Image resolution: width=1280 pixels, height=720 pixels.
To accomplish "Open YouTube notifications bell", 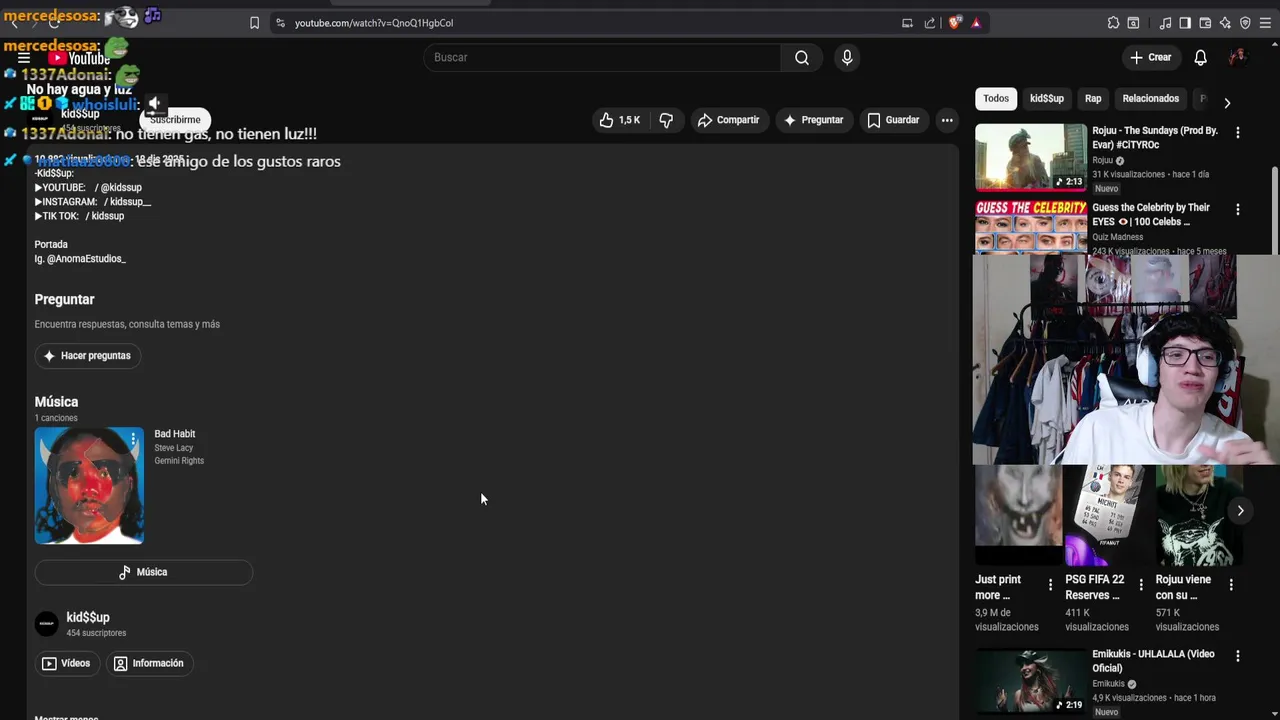I will point(1200,57).
